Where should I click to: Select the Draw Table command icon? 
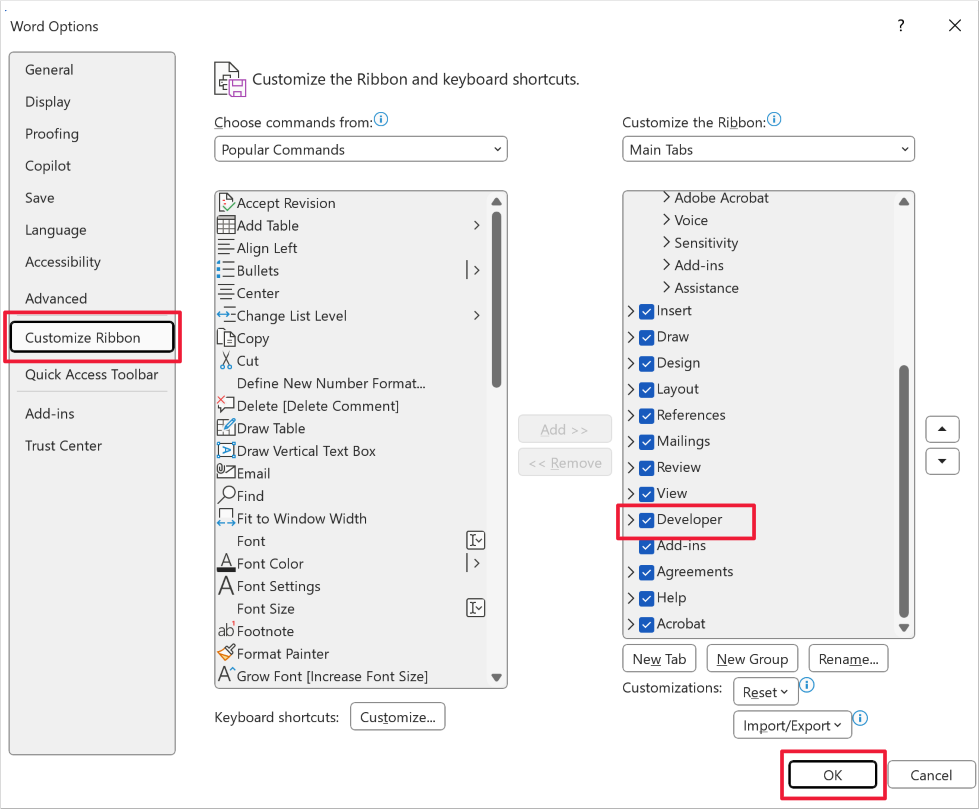[x=225, y=428]
